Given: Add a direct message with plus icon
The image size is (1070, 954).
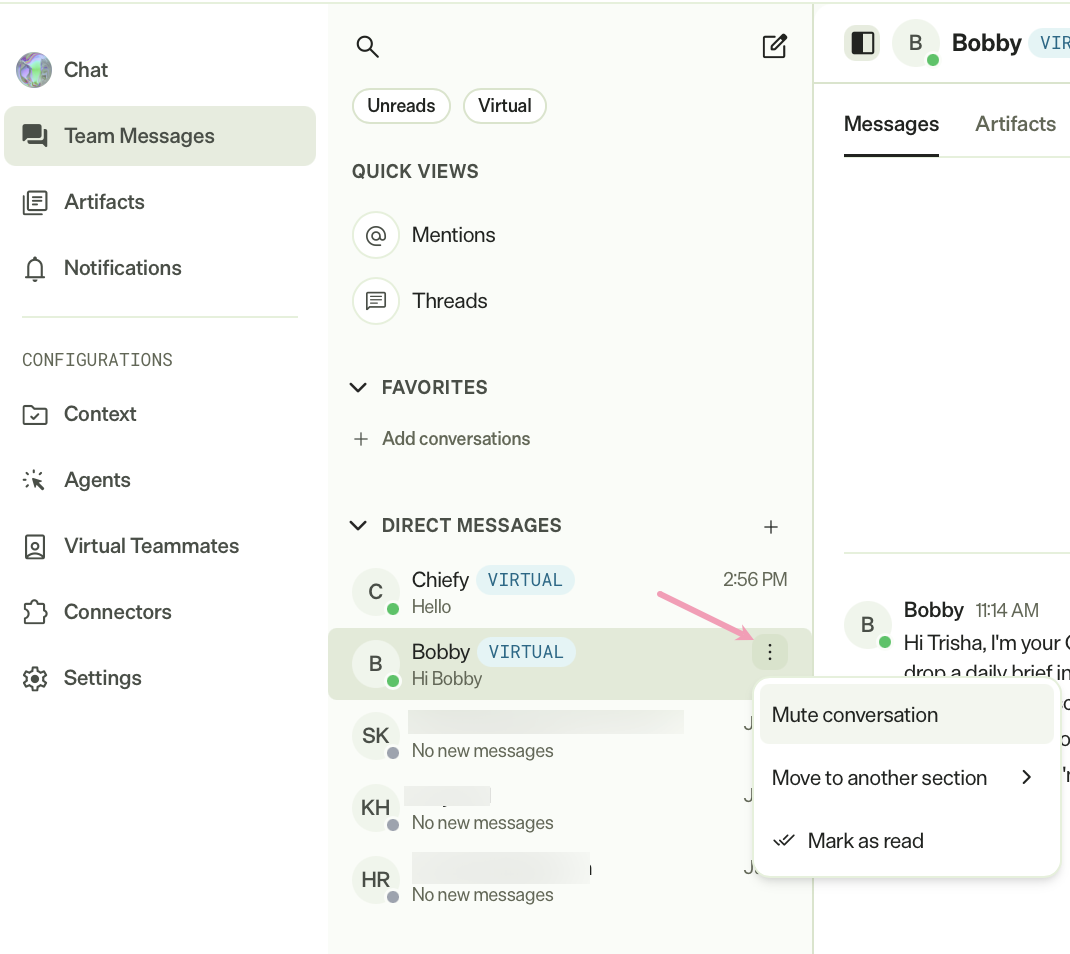Looking at the screenshot, I should click(x=770, y=527).
